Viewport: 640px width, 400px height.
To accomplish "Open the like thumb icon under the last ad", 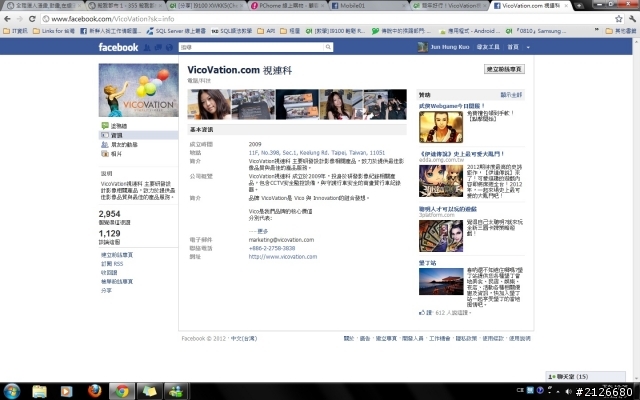I will pos(422,313).
